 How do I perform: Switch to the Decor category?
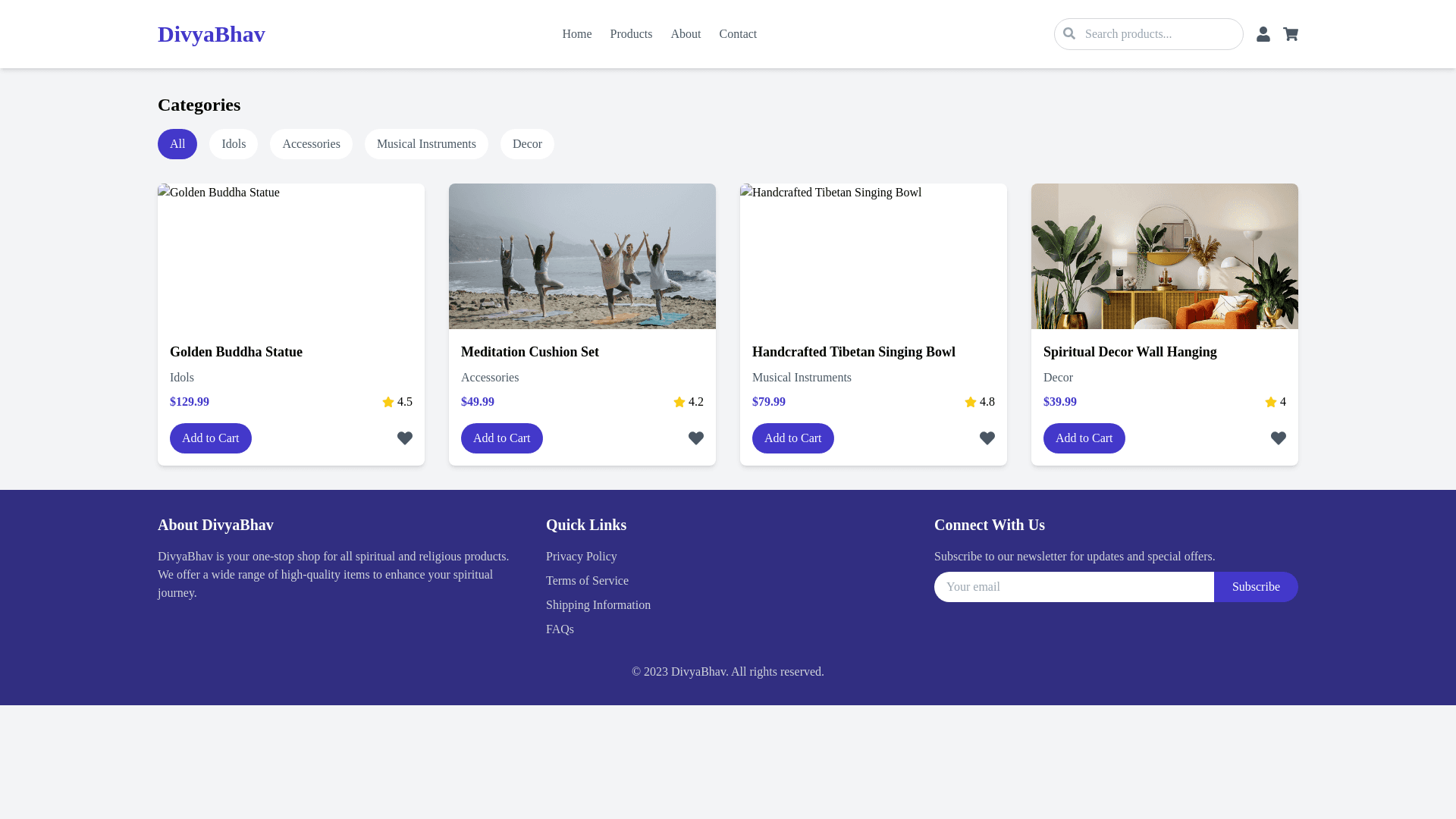coord(527,144)
